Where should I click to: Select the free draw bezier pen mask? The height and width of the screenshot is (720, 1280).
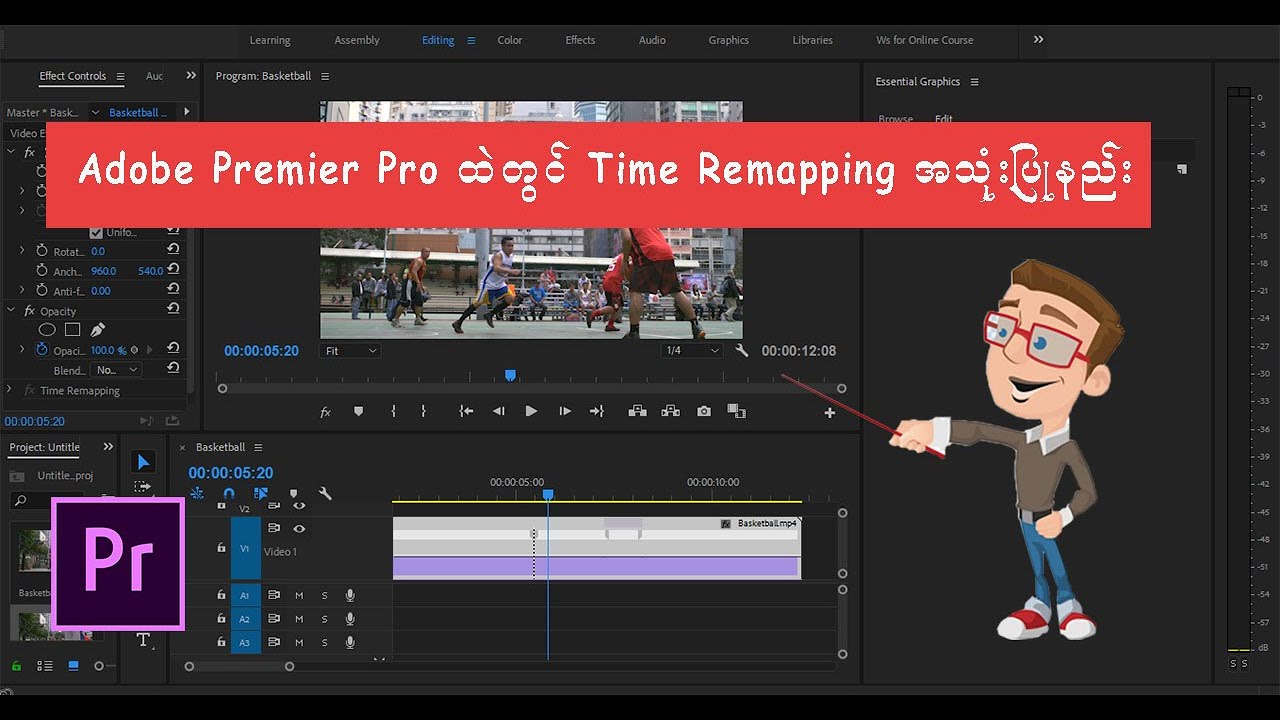coord(97,330)
